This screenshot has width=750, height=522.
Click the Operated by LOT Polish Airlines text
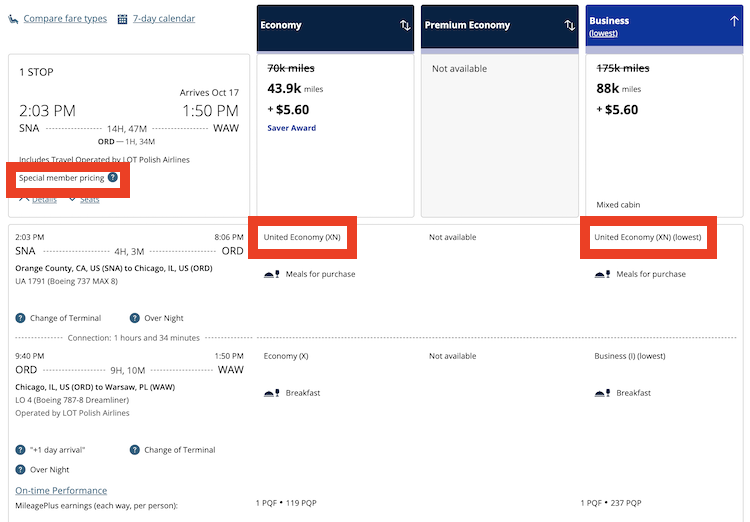72,413
